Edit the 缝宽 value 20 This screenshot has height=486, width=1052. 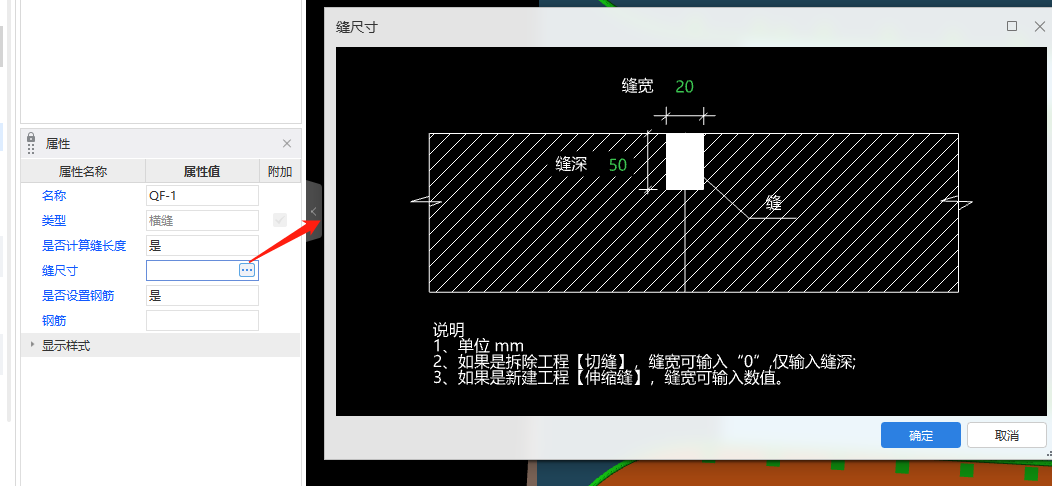coord(684,87)
